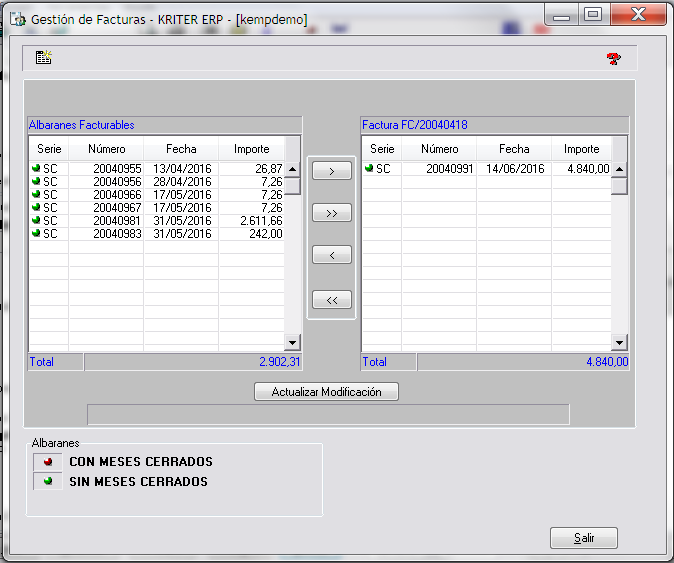Click green status dot of albarán 20040966
674x563 pixels.
(36, 194)
